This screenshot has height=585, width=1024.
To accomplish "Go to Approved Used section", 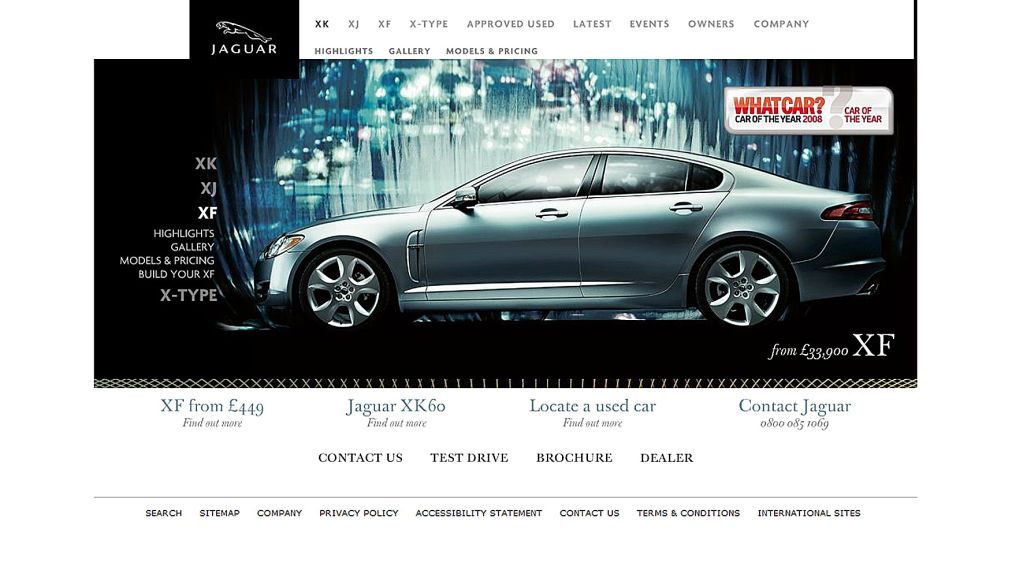I will pos(510,24).
